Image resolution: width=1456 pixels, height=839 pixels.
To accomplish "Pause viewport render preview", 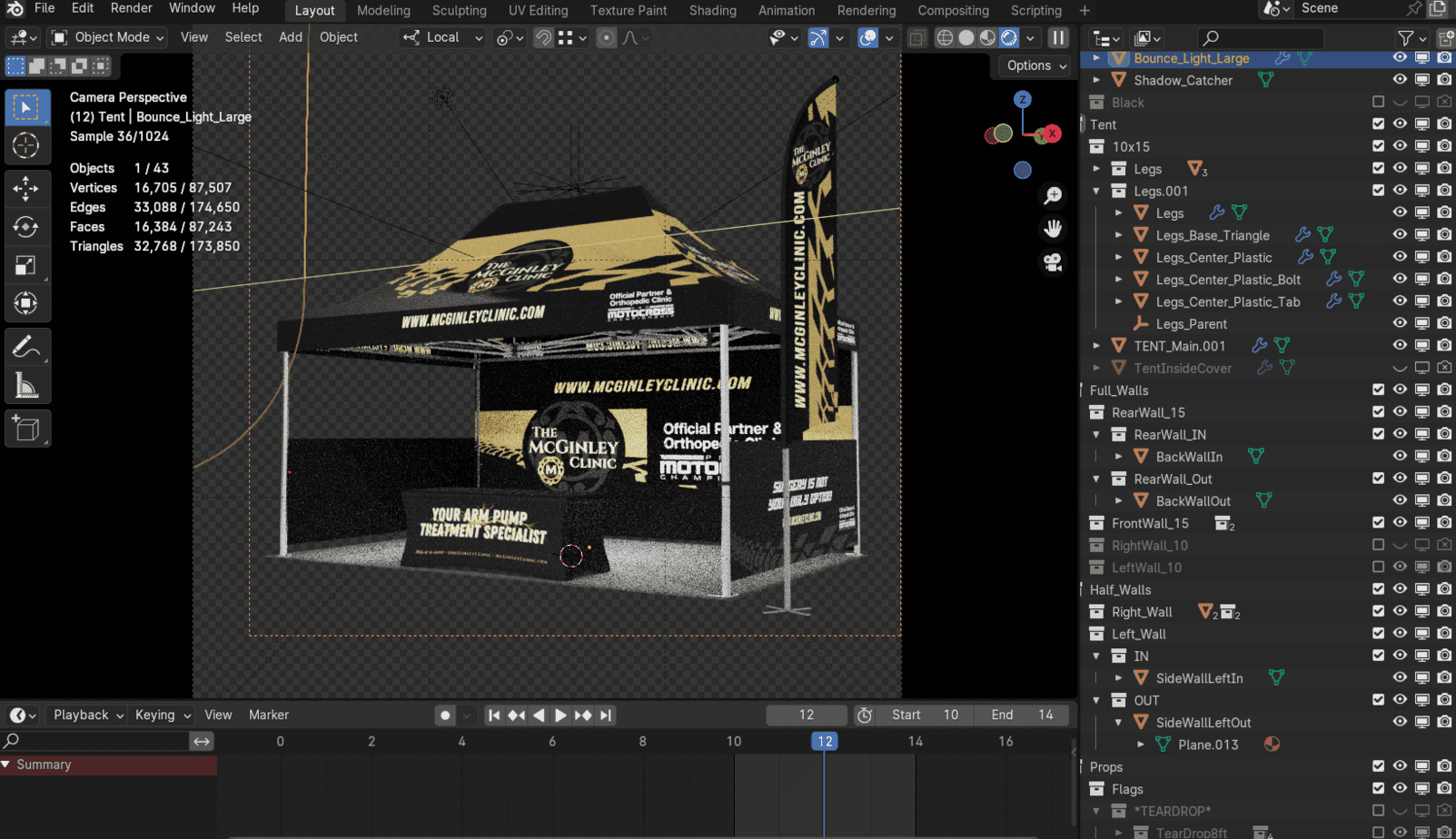I will pos(1058,37).
